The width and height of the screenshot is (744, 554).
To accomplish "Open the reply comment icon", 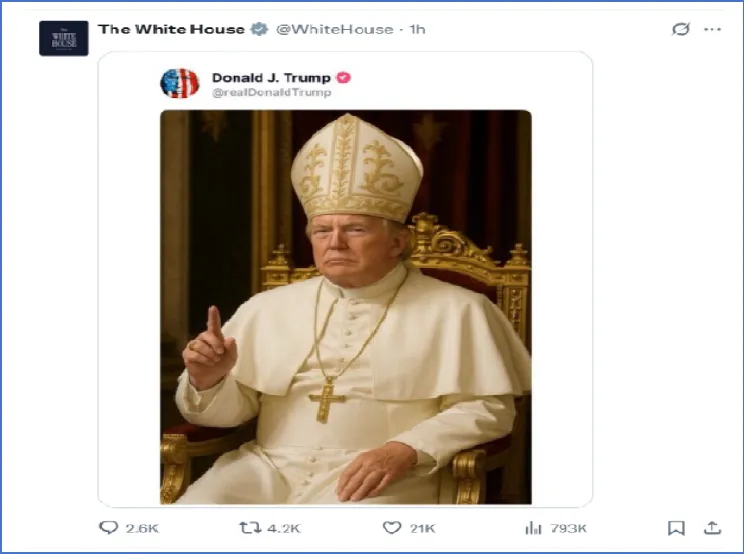I will 108,527.
